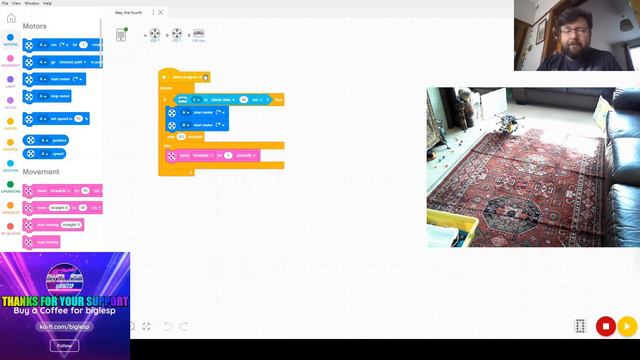Select port B motor indicator
This screenshot has width=640, height=360.
click(x=177, y=35)
